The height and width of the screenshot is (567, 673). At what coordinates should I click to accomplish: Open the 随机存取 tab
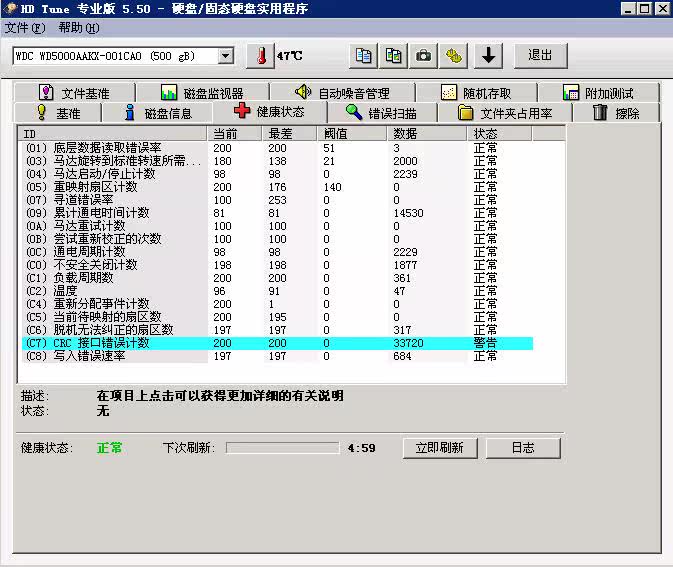point(476,93)
